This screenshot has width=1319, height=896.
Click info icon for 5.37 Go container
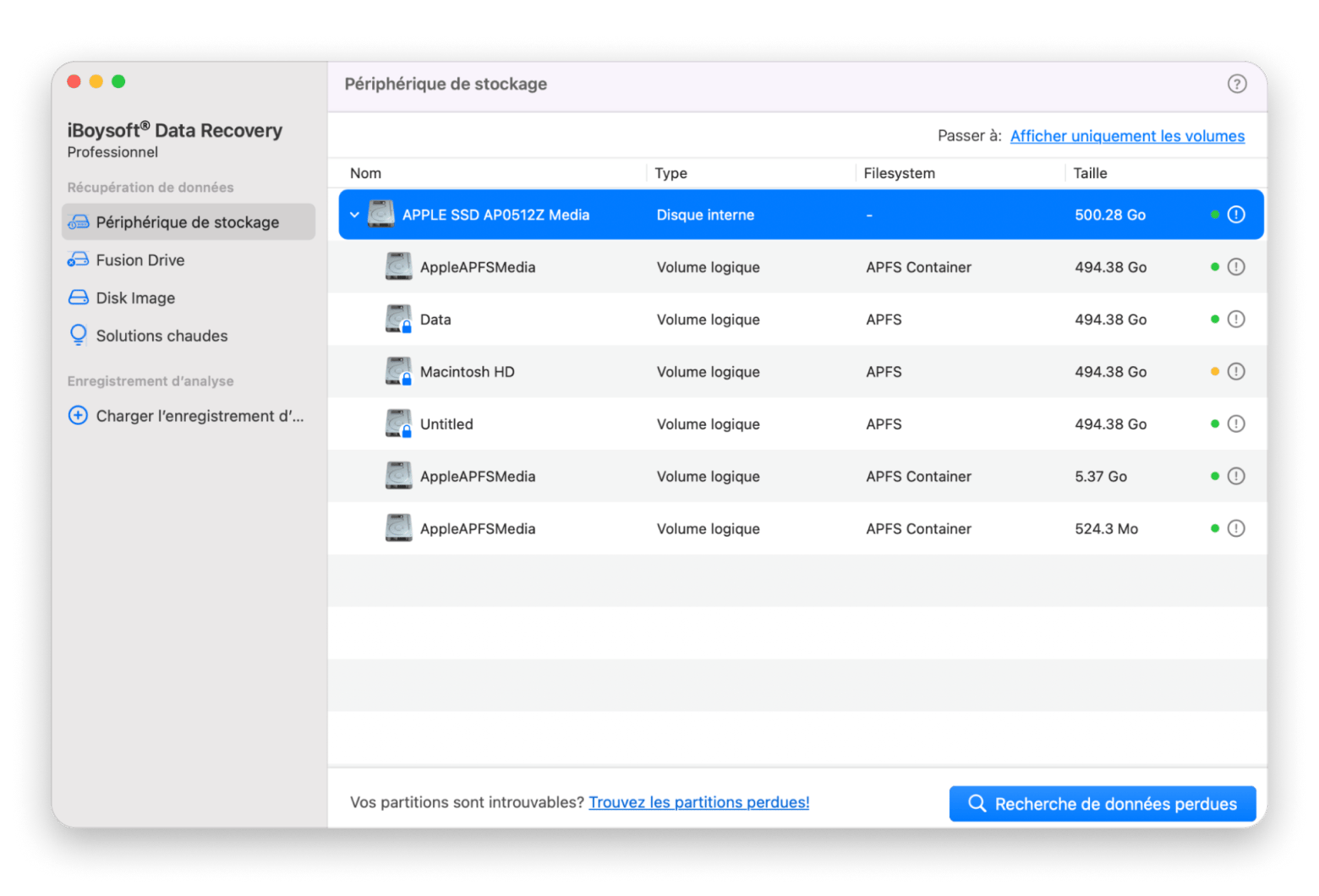coord(1236,477)
